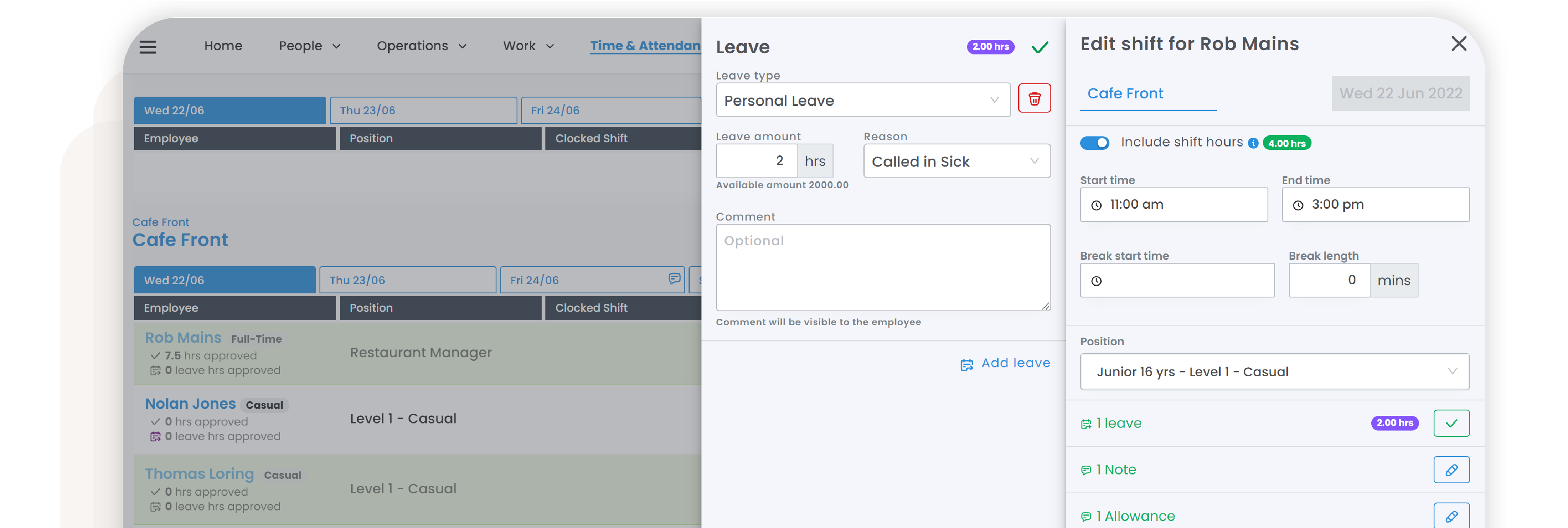The width and height of the screenshot is (1568, 528).
Task: Edit the 1 Note row with pencil button
Action: tap(1450, 470)
